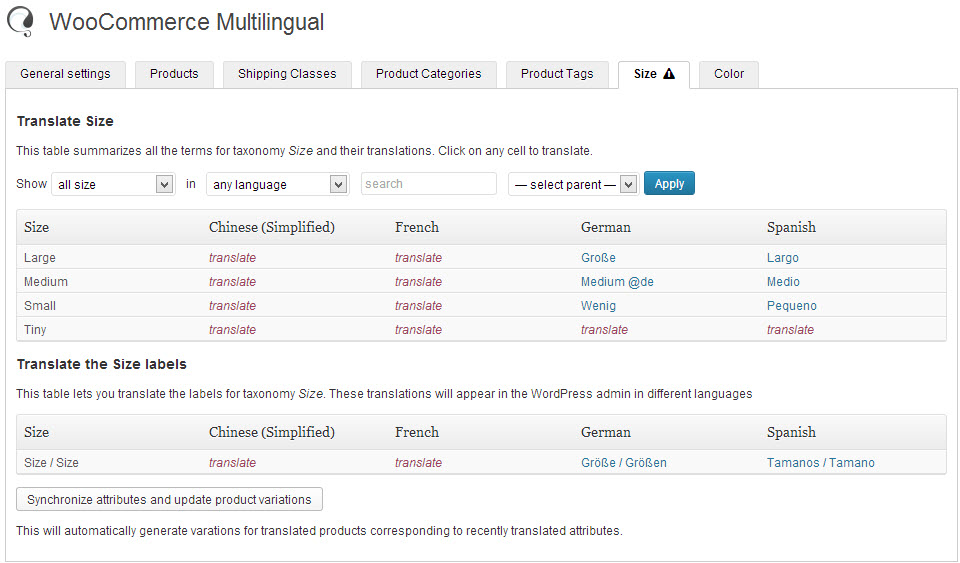Focus the search input field
This screenshot has height=563, width=960.
[429, 184]
